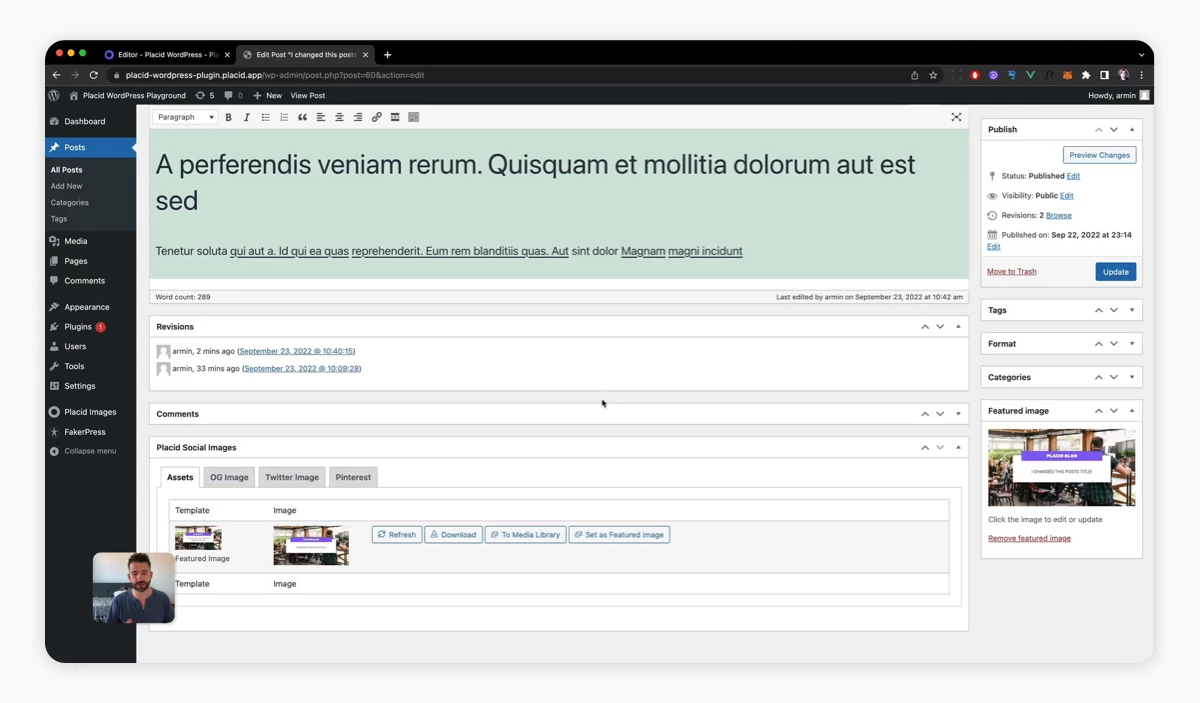Enter distraction-free writing mode

[956, 117]
